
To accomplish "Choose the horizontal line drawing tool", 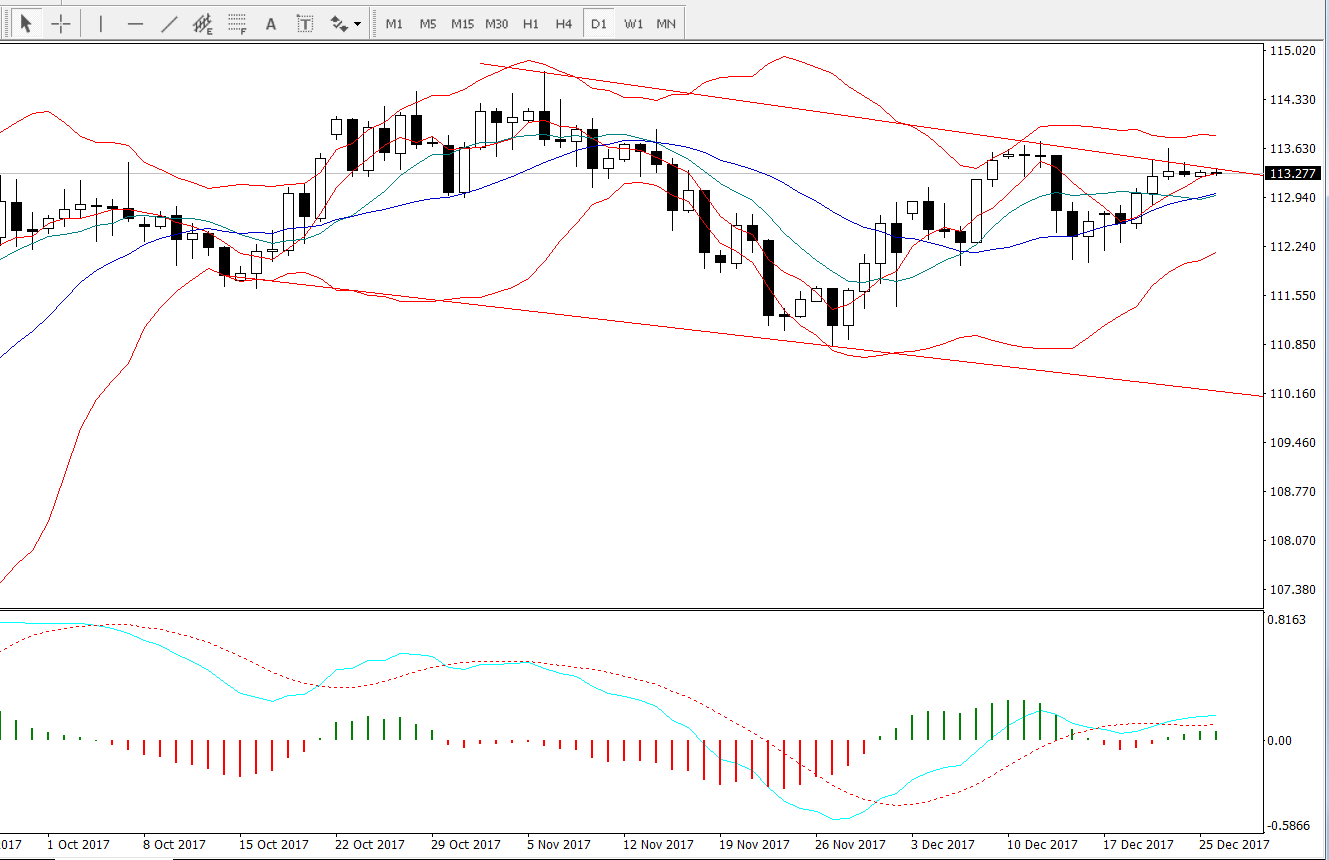I will 136,23.
